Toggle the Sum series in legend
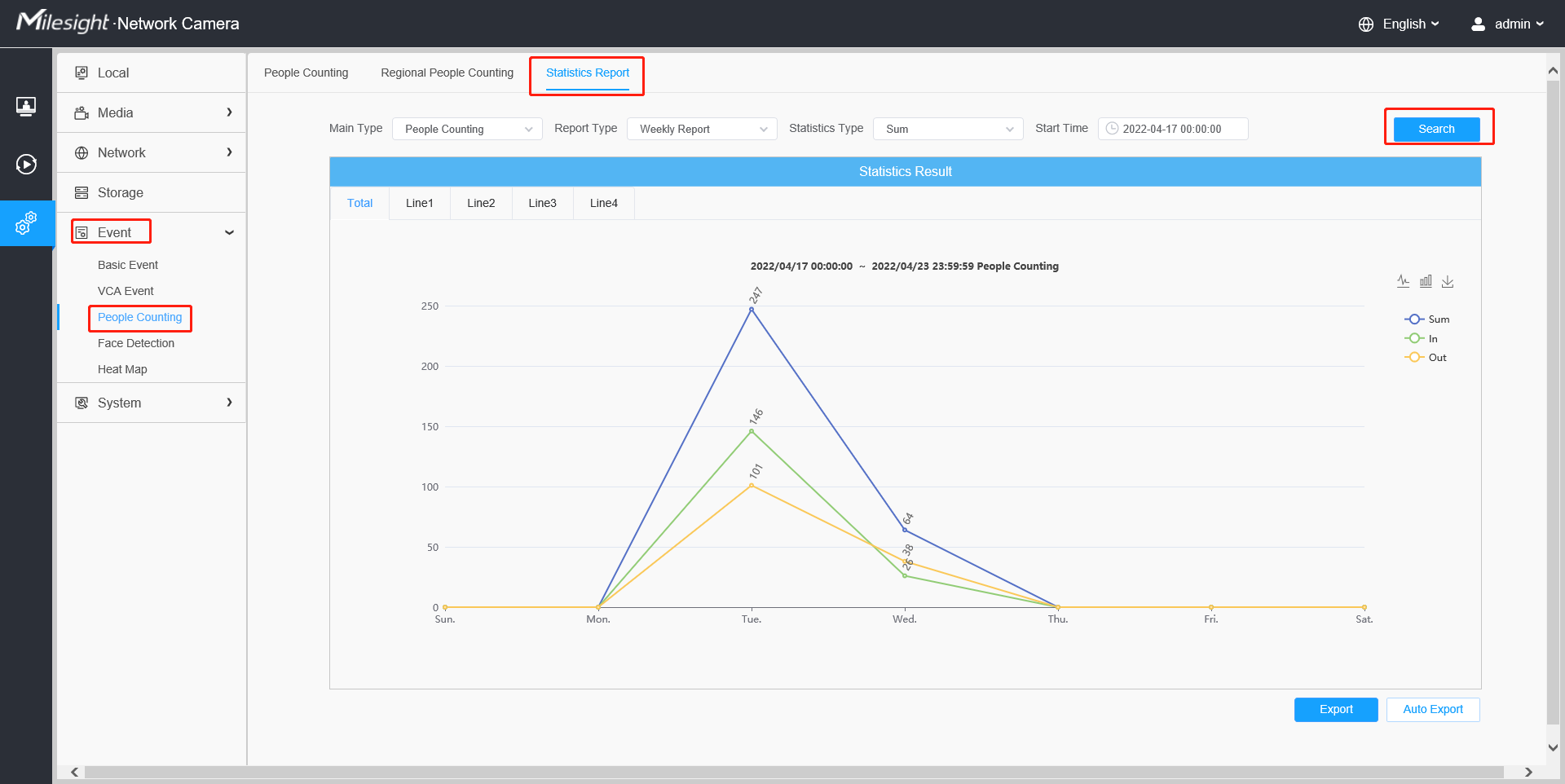Screen dimensions: 1565x784 point(1426,319)
